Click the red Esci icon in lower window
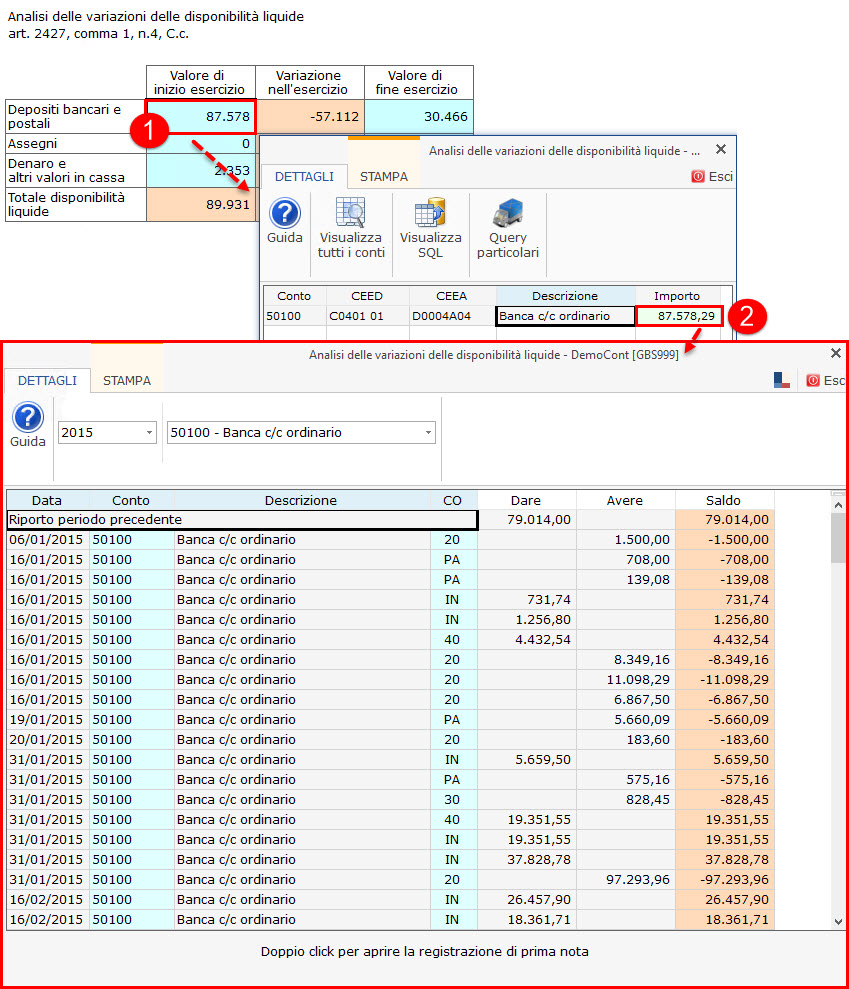 click(x=813, y=380)
